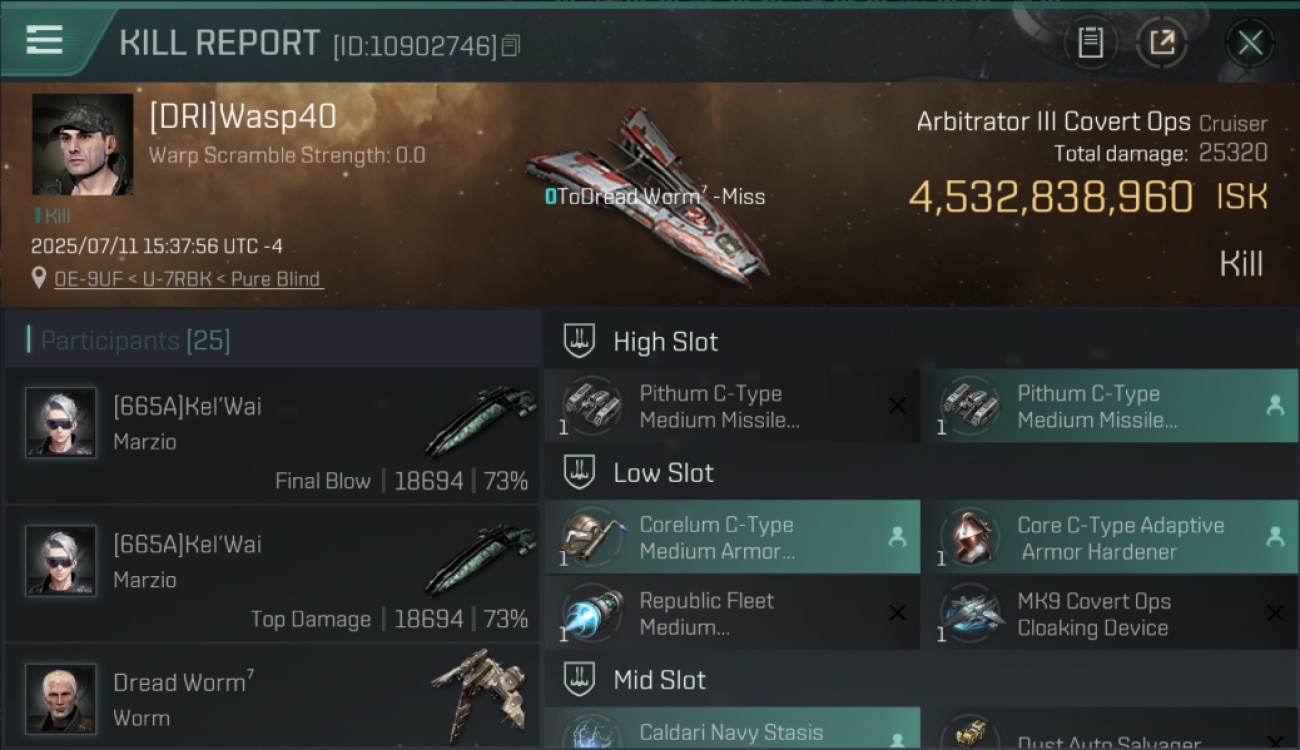Select Core C-Type Adaptive Armor Hardener

click(1108, 537)
